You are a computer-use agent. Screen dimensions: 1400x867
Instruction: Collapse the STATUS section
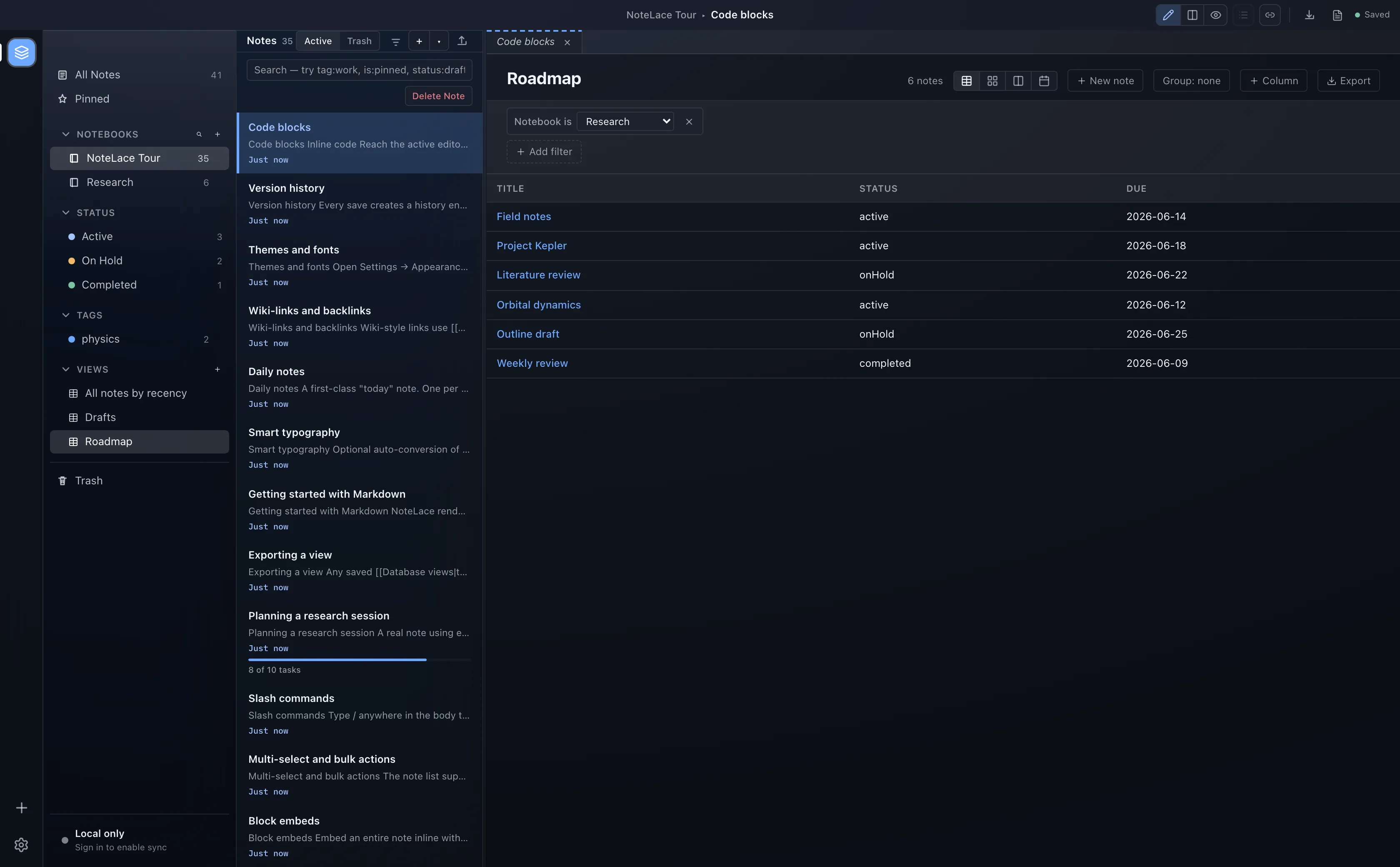tap(66, 213)
